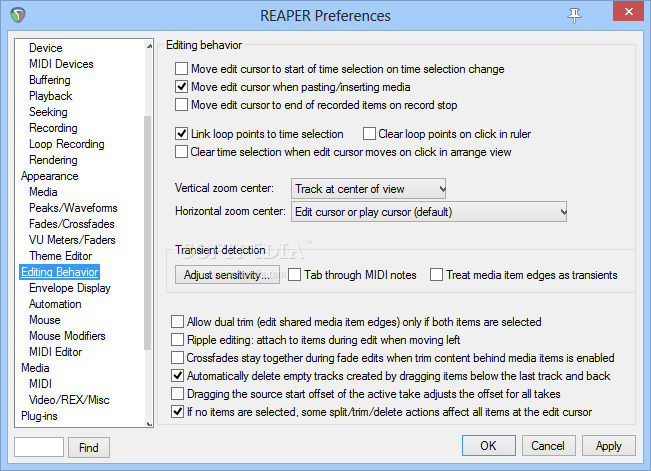Select top-level Media category below MIDI Editor
Image resolution: width=651 pixels, height=471 pixels.
pos(35,368)
